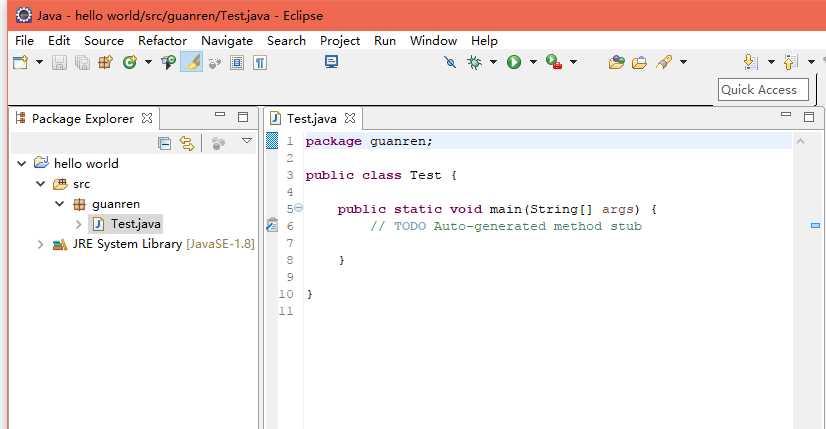This screenshot has height=429, width=826.
Task: Collapse the guanren package node
Action: [60, 204]
